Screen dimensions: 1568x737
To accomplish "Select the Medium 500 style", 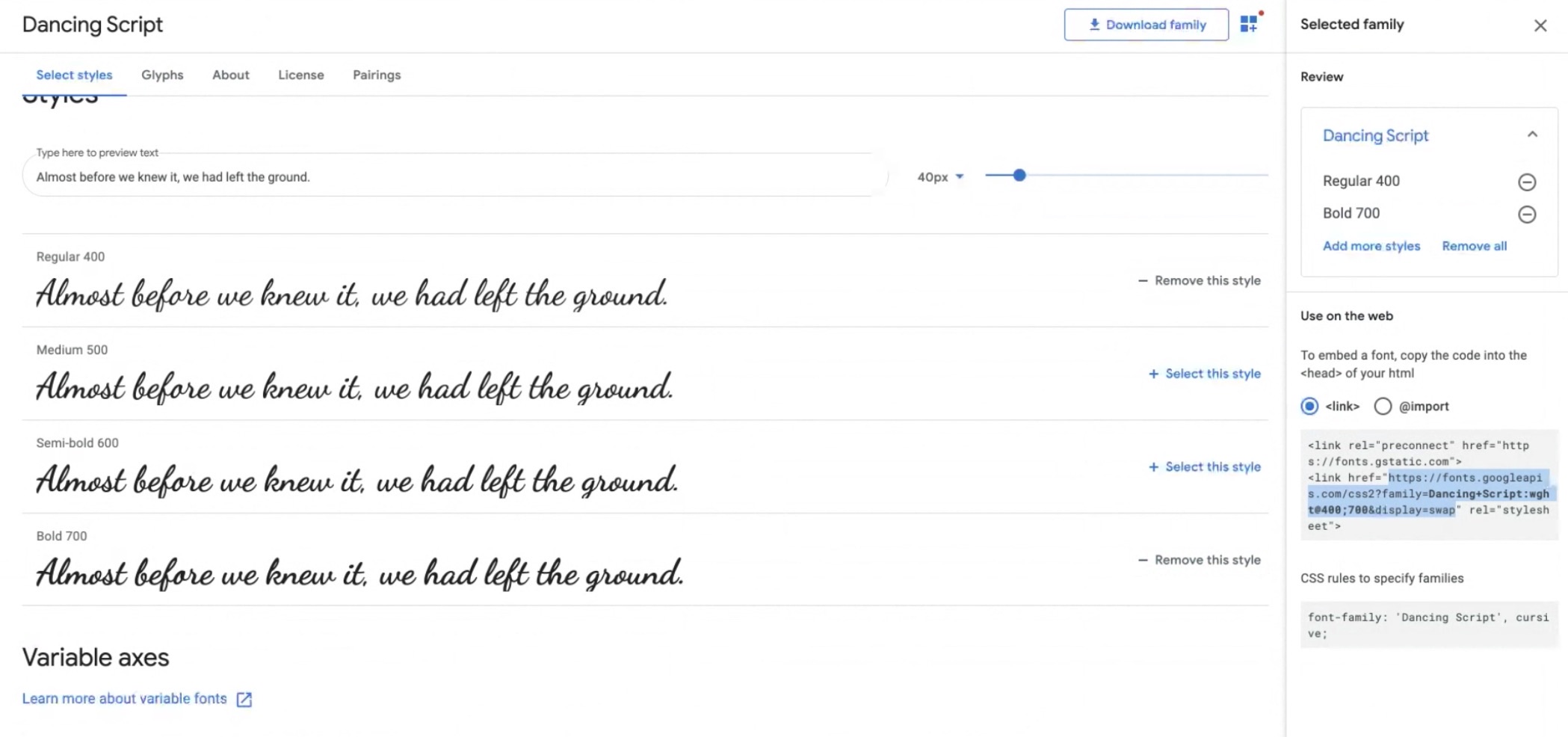I will [x=1205, y=374].
